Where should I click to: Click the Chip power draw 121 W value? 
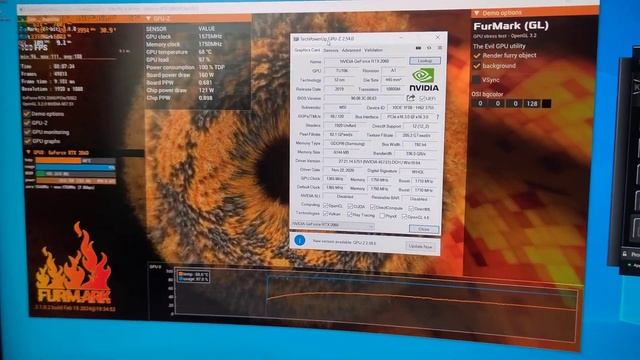206,90
